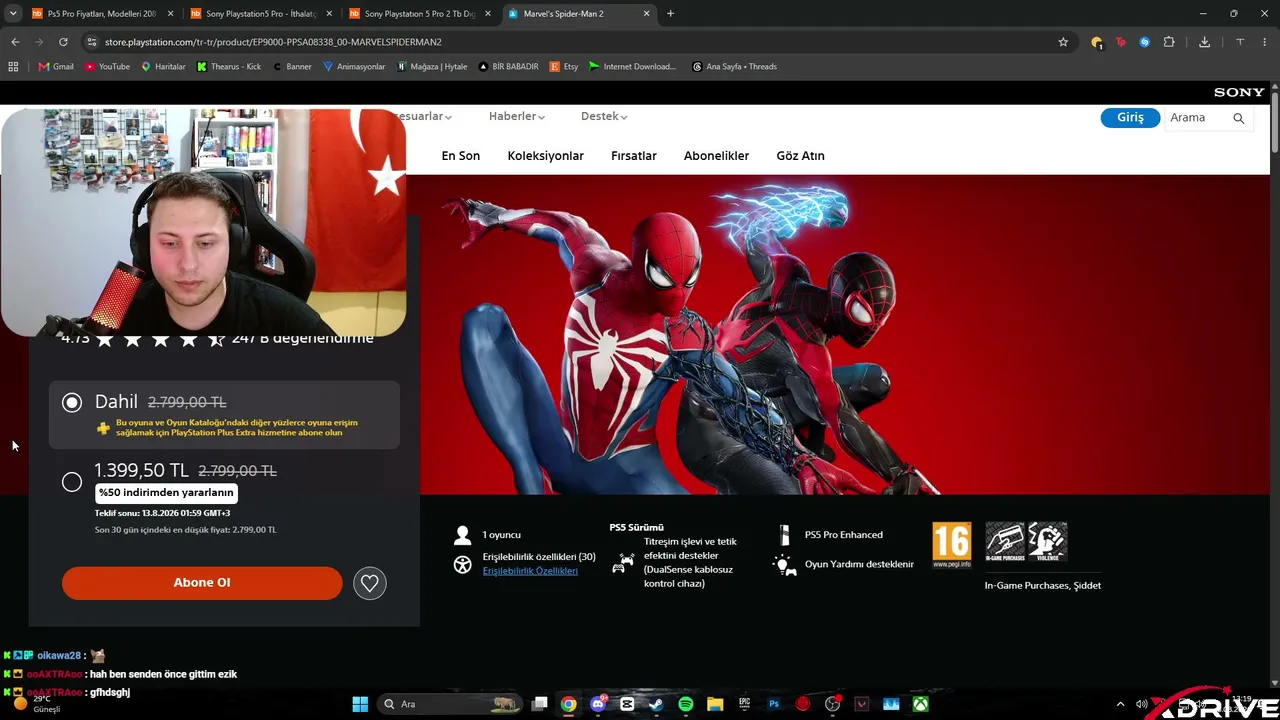Click the search magnifier icon on PlayStation Store
Viewport: 1280px width, 720px height.
pos(1238,118)
